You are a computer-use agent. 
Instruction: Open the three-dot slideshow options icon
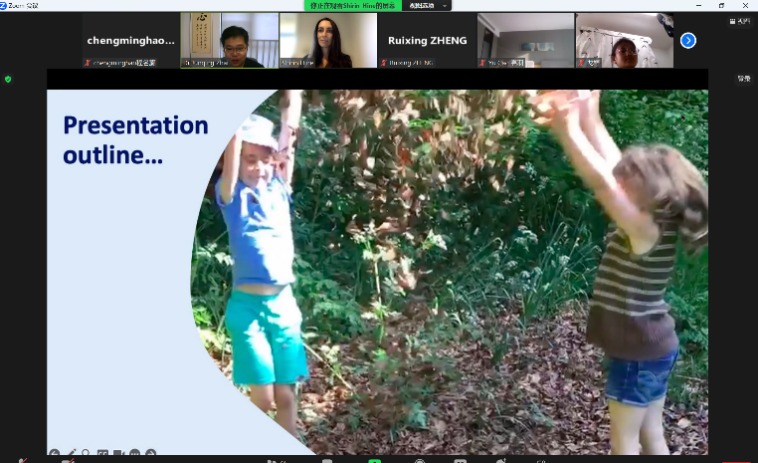[135, 453]
